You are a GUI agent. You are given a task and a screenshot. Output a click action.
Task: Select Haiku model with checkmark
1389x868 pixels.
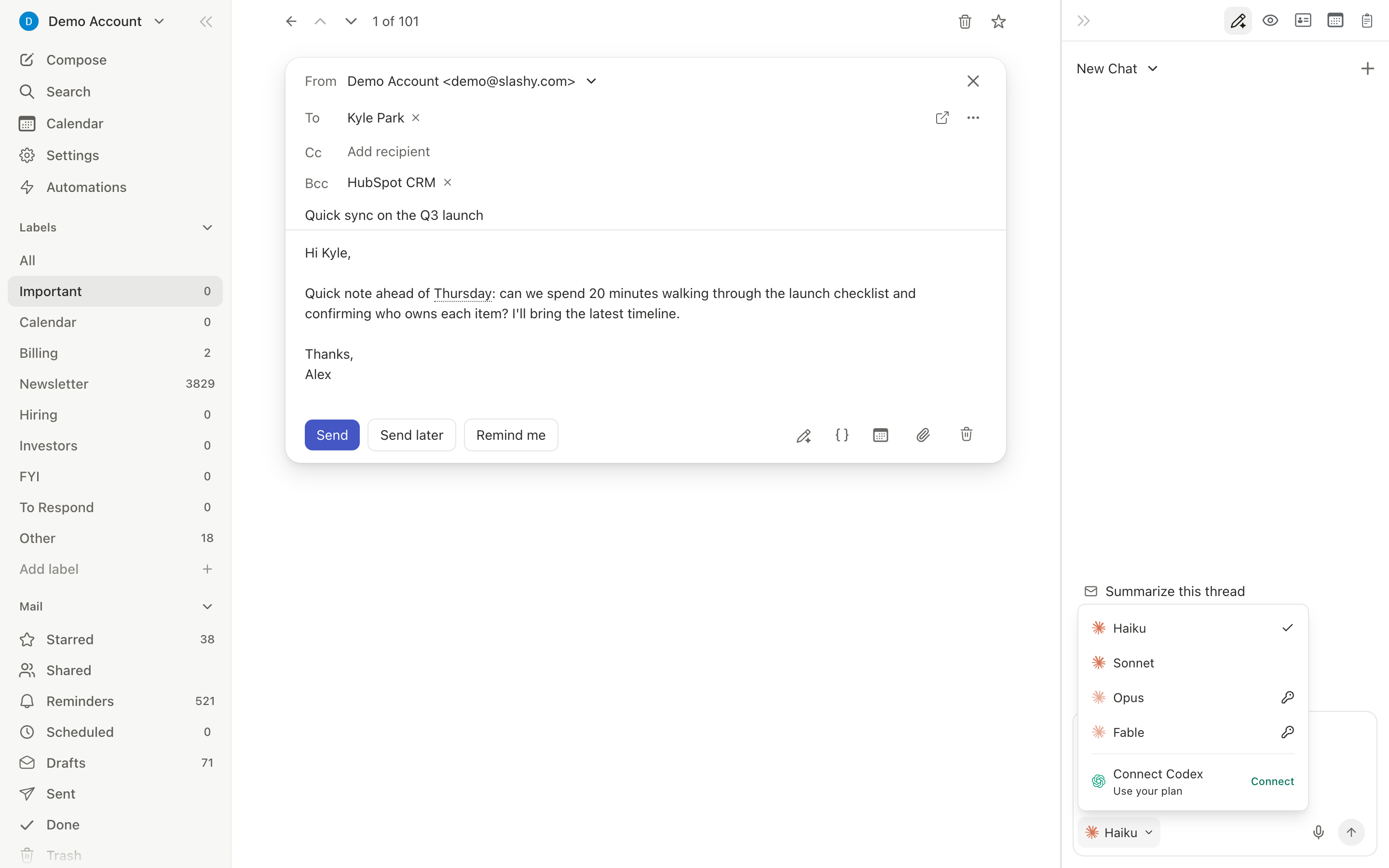point(1193,629)
